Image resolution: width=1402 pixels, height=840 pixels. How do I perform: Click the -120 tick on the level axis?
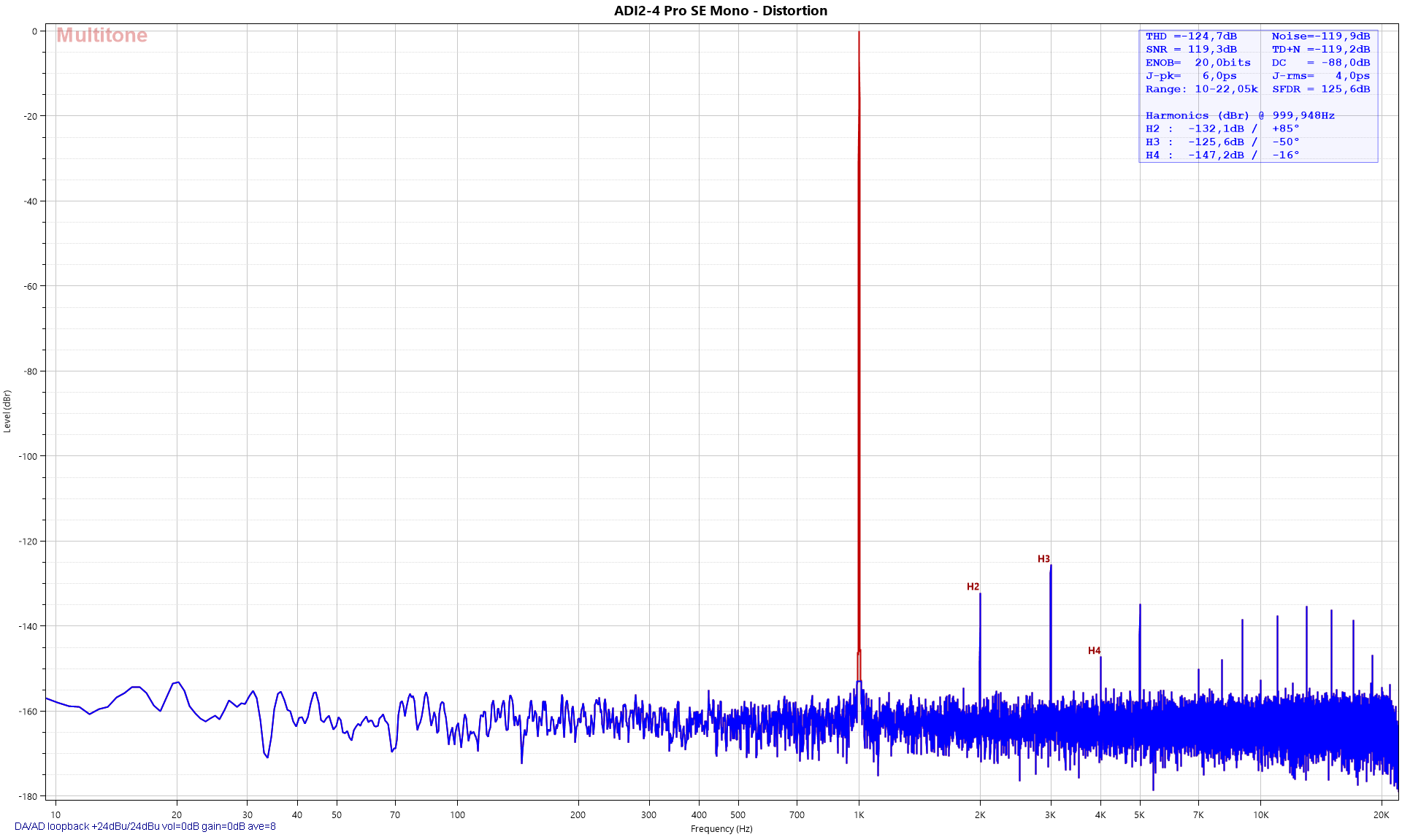[28, 542]
